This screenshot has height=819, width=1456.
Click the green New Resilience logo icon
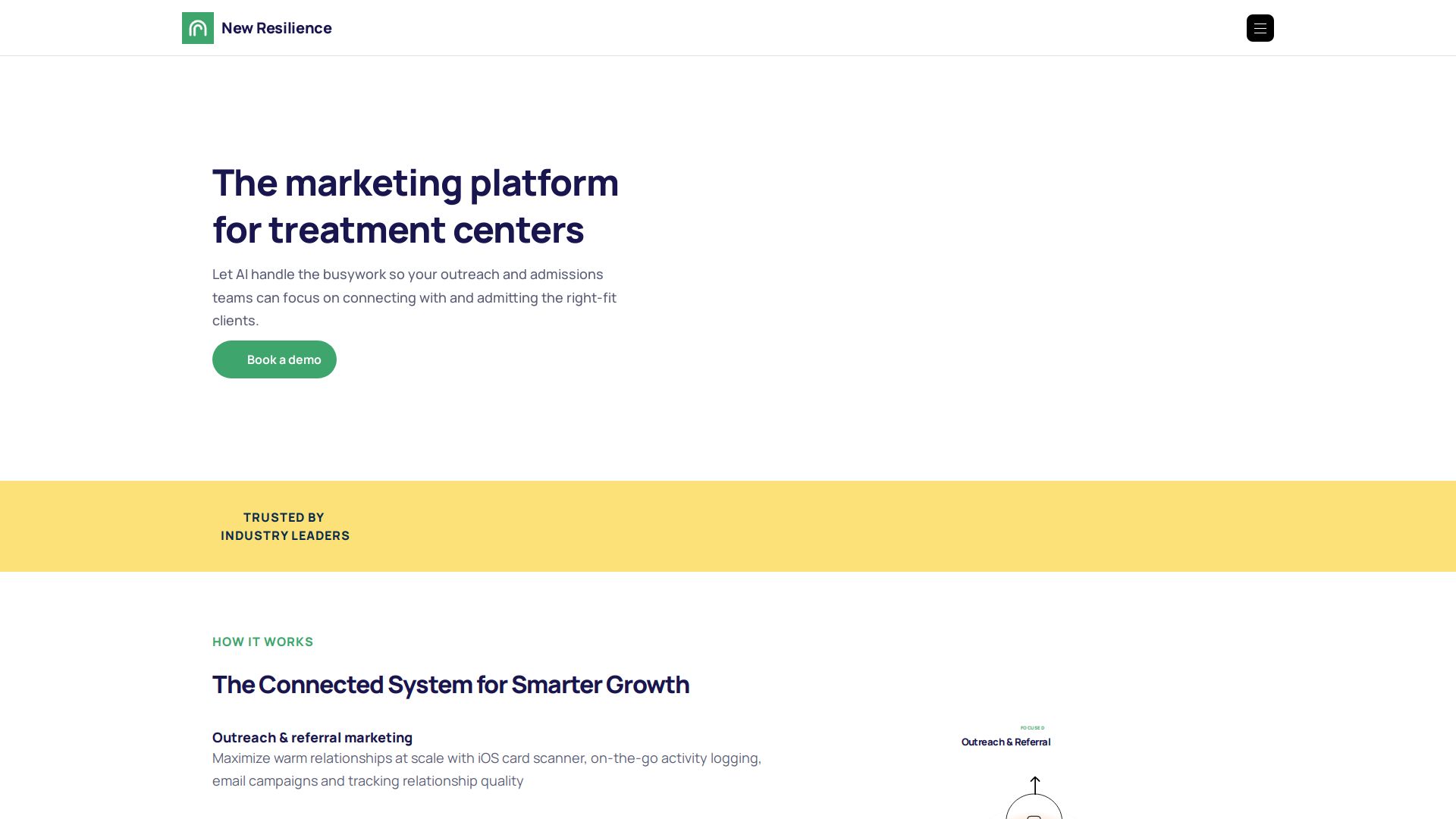point(198,28)
